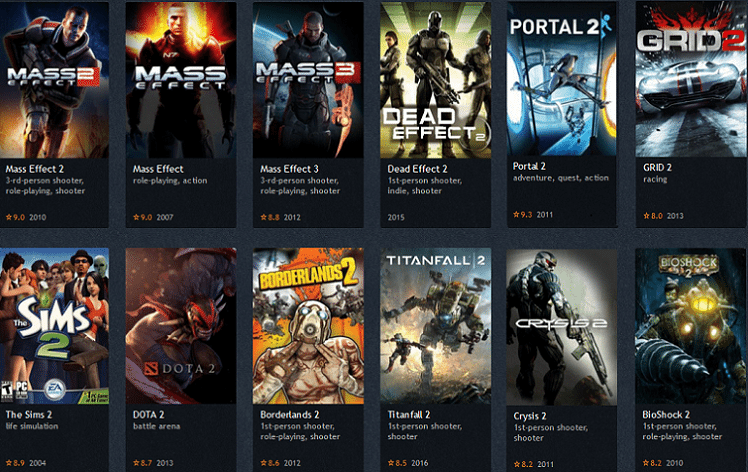
Task: Click the 'Borderlands 2' title link
Action: tap(290, 415)
